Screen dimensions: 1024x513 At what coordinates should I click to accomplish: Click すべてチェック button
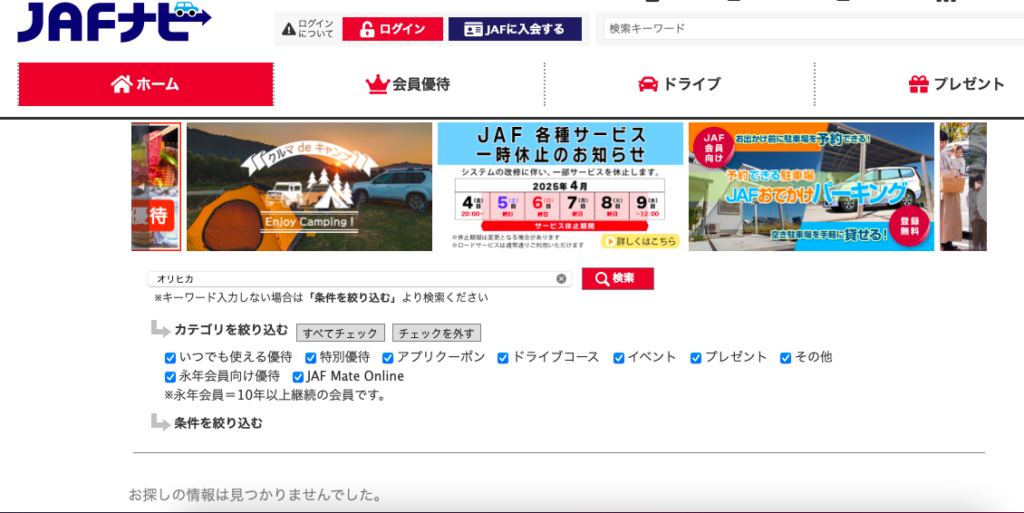(340, 333)
